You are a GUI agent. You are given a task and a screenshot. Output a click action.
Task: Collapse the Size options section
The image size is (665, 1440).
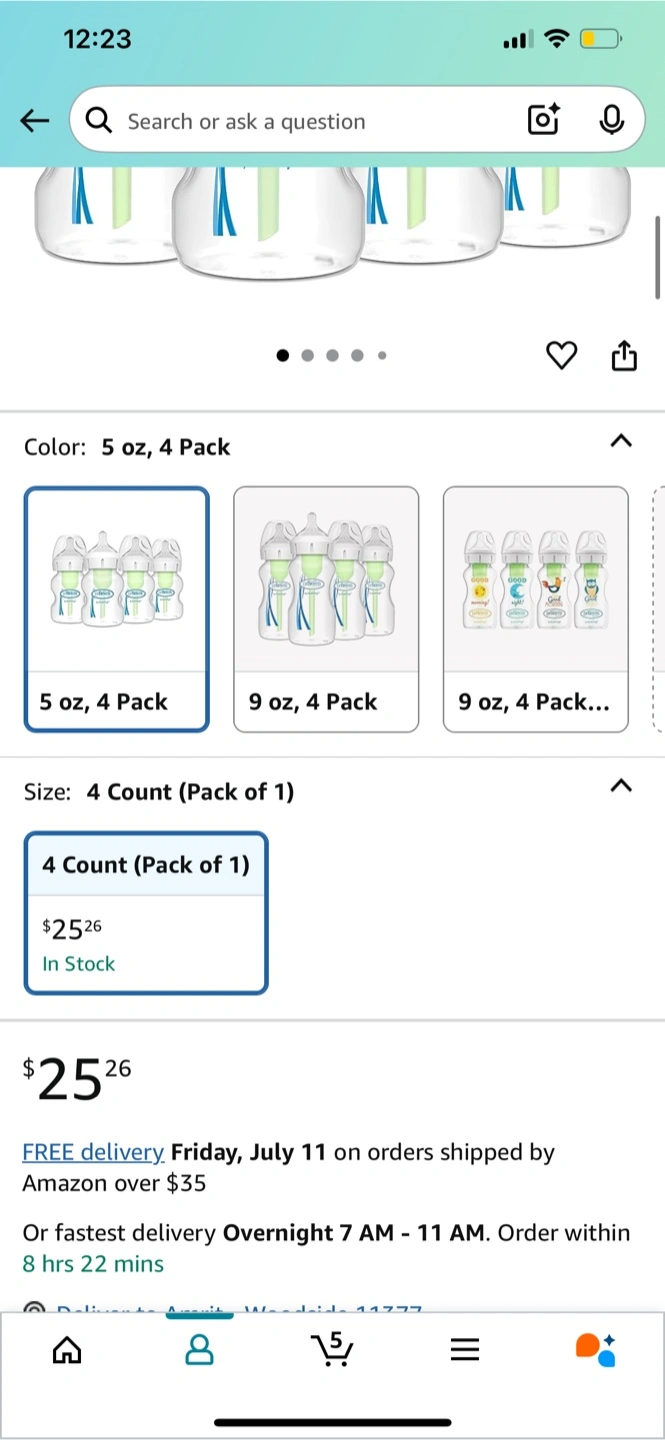[x=621, y=786]
